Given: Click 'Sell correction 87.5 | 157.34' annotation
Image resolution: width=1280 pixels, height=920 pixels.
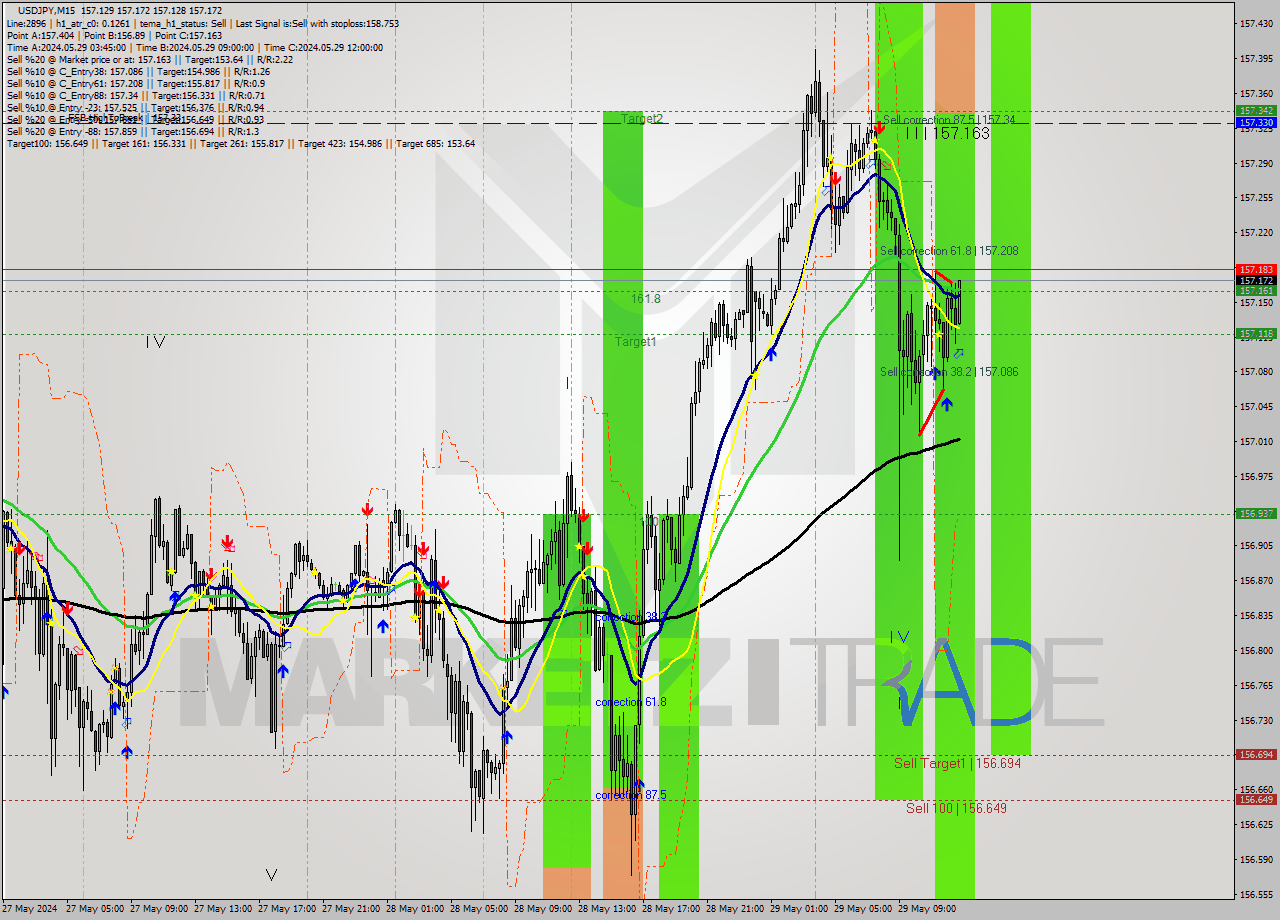Looking at the screenshot, I should 948,119.
